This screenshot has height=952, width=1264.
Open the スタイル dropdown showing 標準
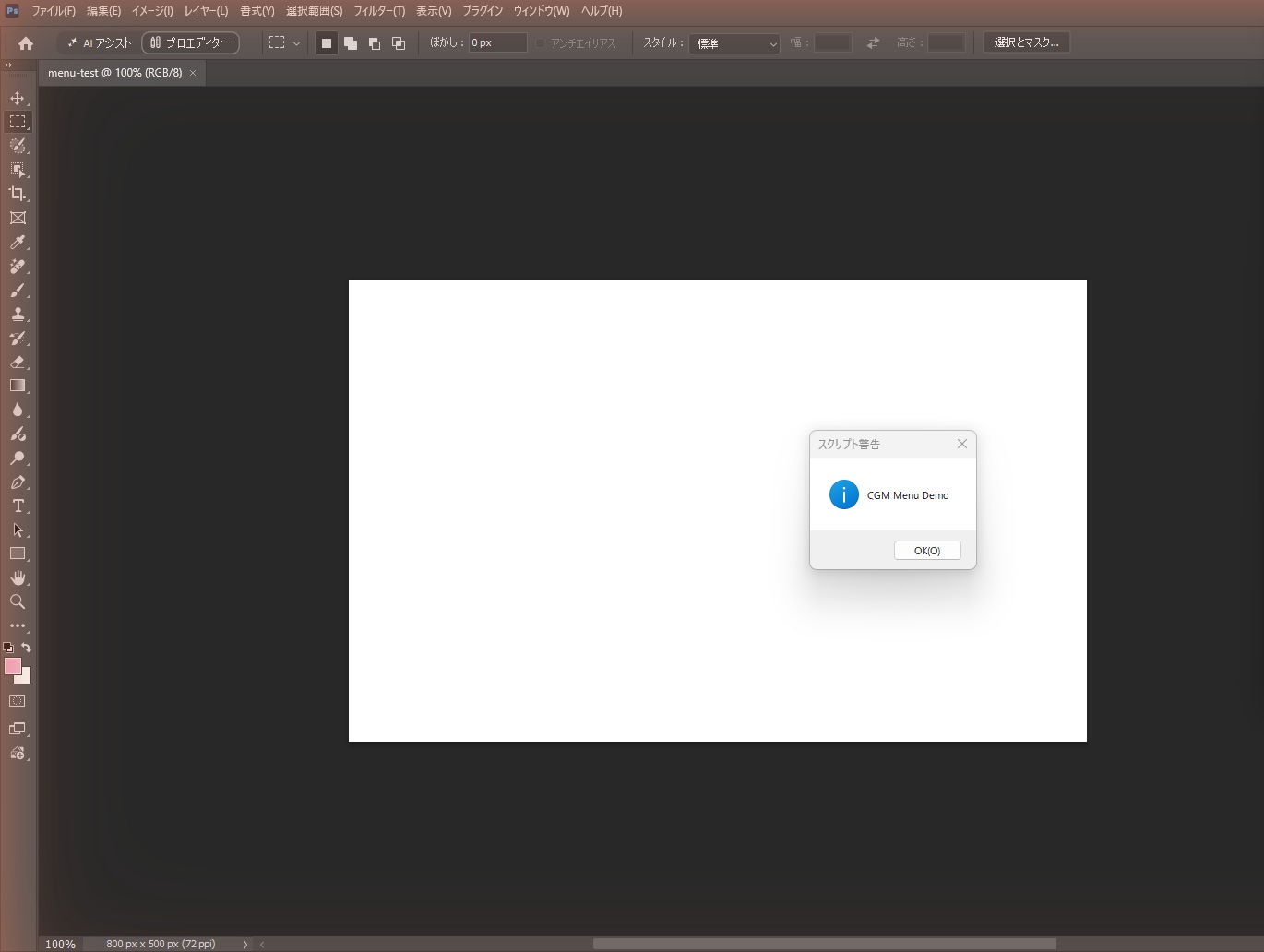pos(734,43)
